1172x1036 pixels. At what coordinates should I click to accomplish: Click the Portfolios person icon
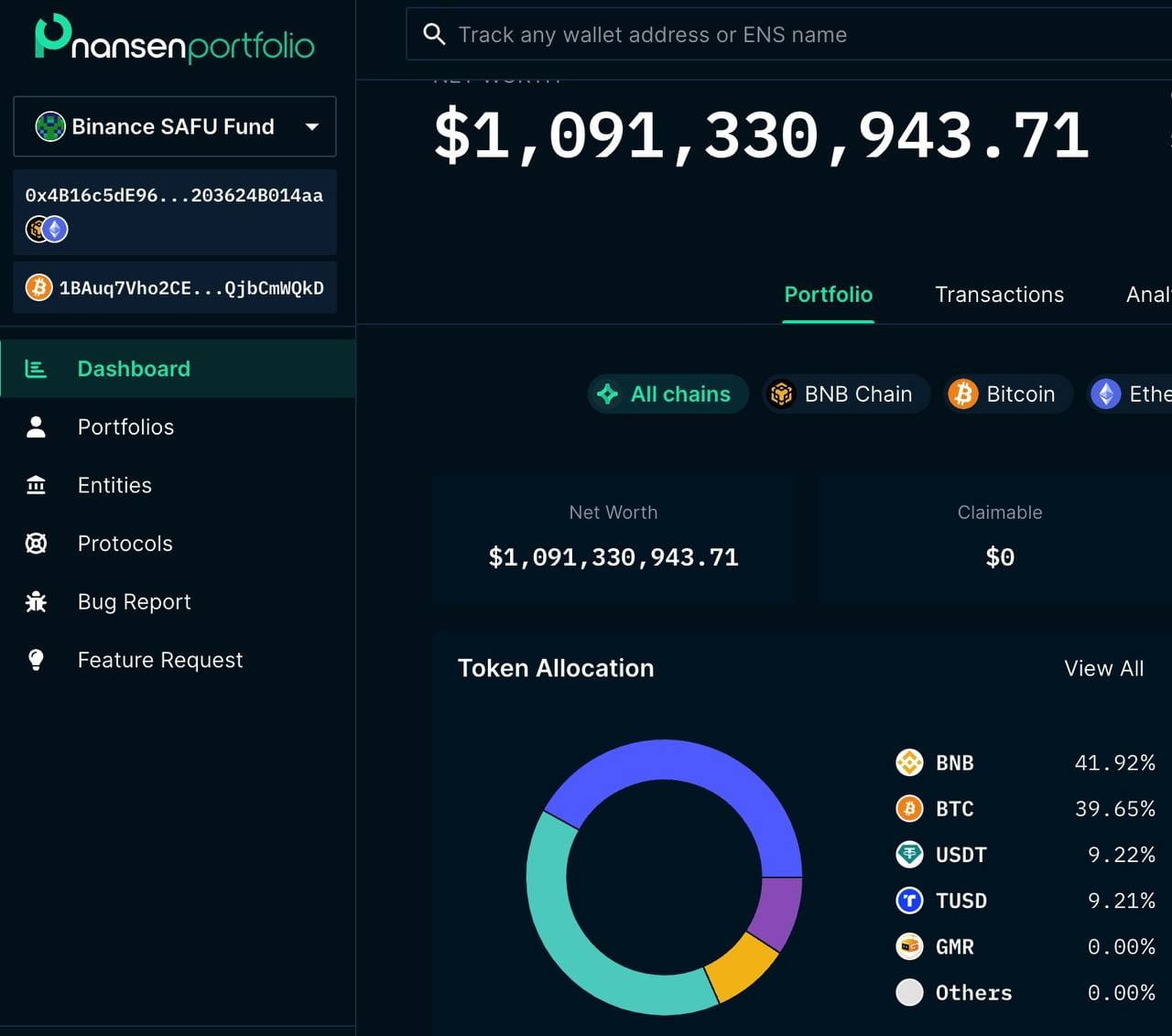click(36, 426)
